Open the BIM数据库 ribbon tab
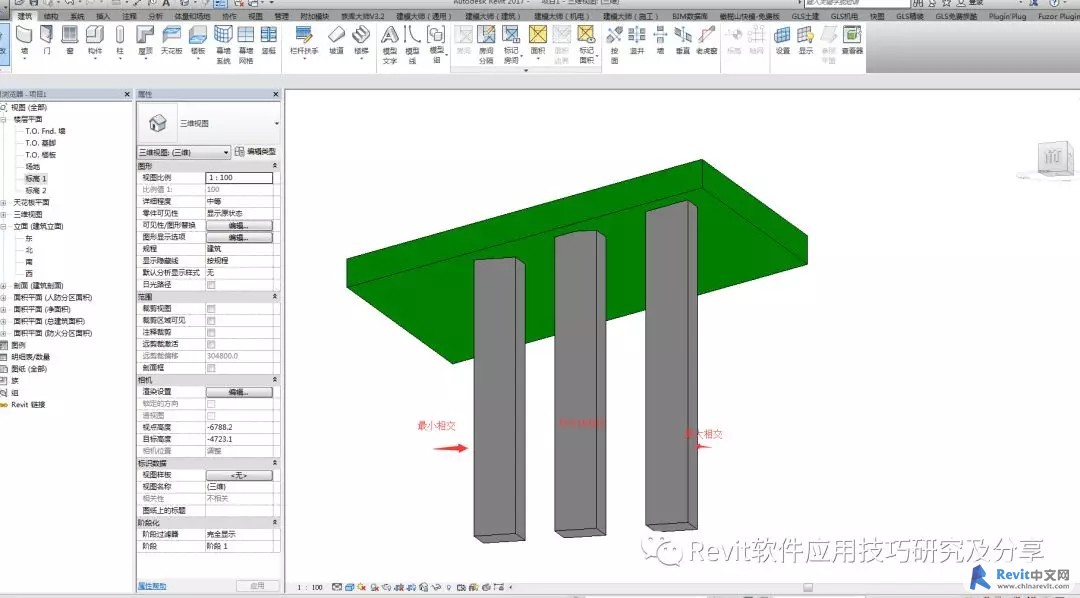The height and width of the screenshot is (598, 1080). pos(689,16)
